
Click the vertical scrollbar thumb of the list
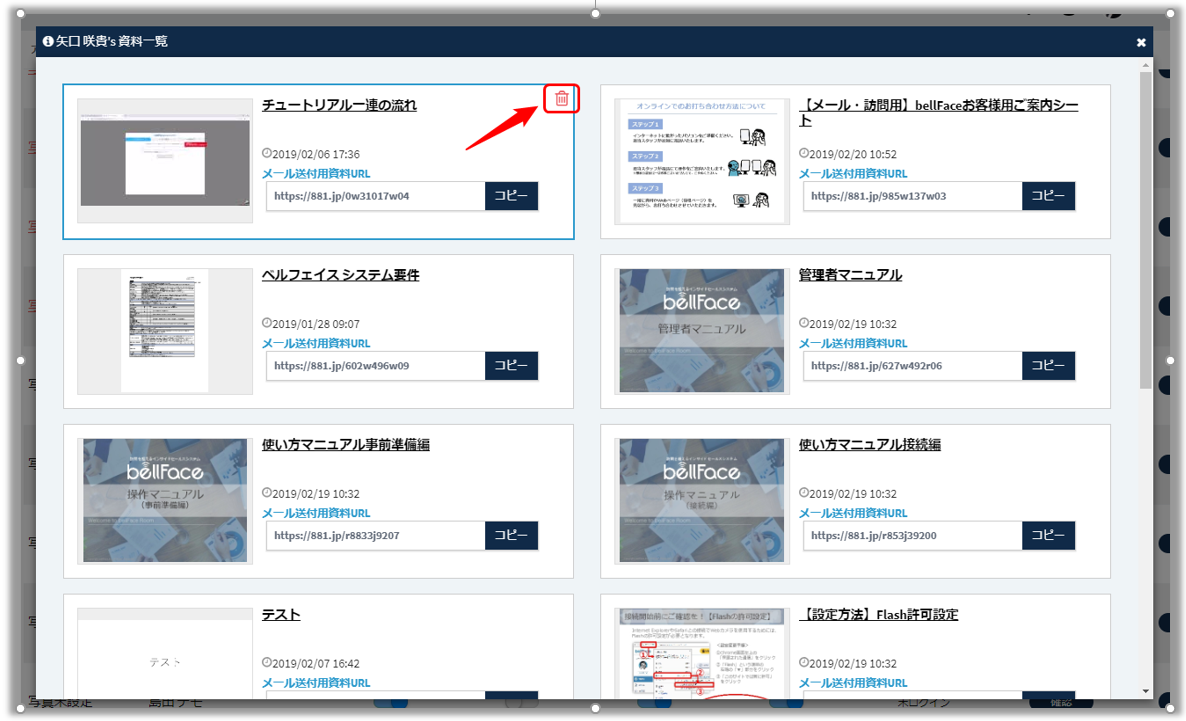1145,231
